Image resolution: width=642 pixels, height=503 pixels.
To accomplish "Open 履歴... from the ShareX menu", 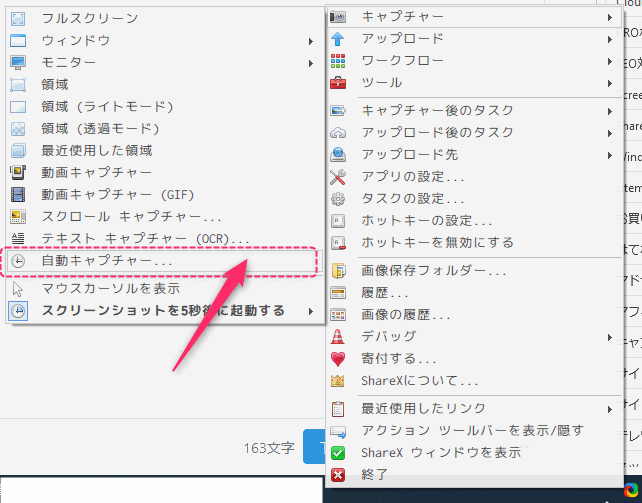I will (475, 293).
